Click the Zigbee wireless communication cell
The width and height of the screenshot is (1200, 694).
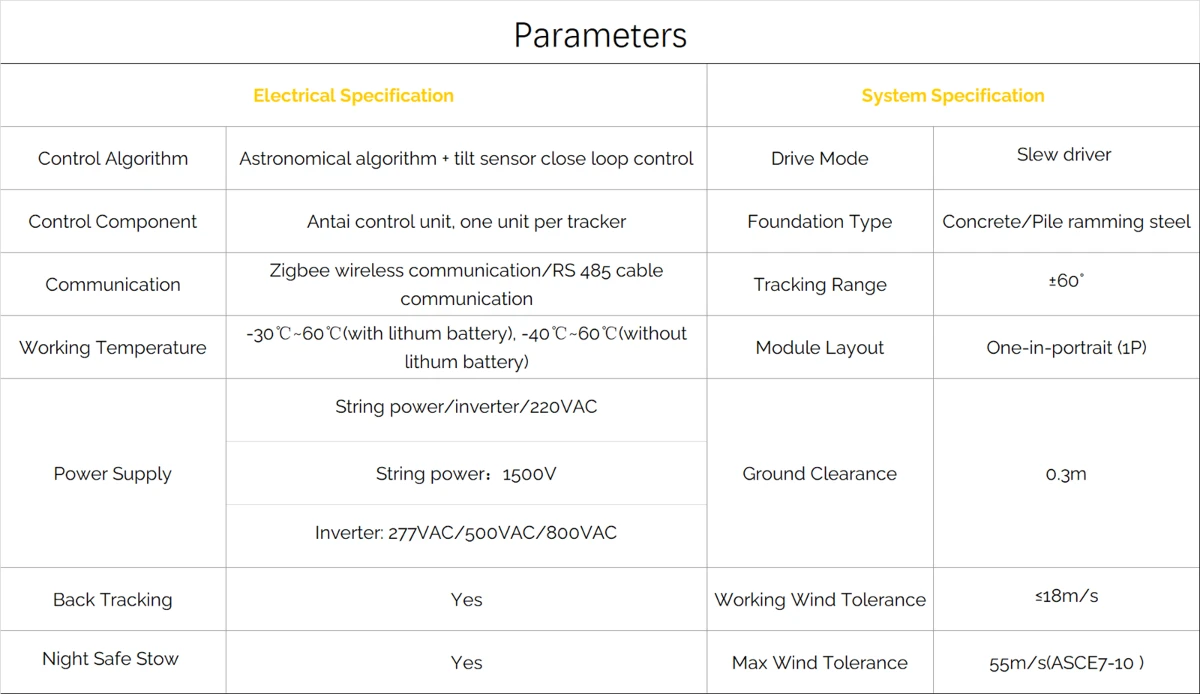tap(466, 284)
